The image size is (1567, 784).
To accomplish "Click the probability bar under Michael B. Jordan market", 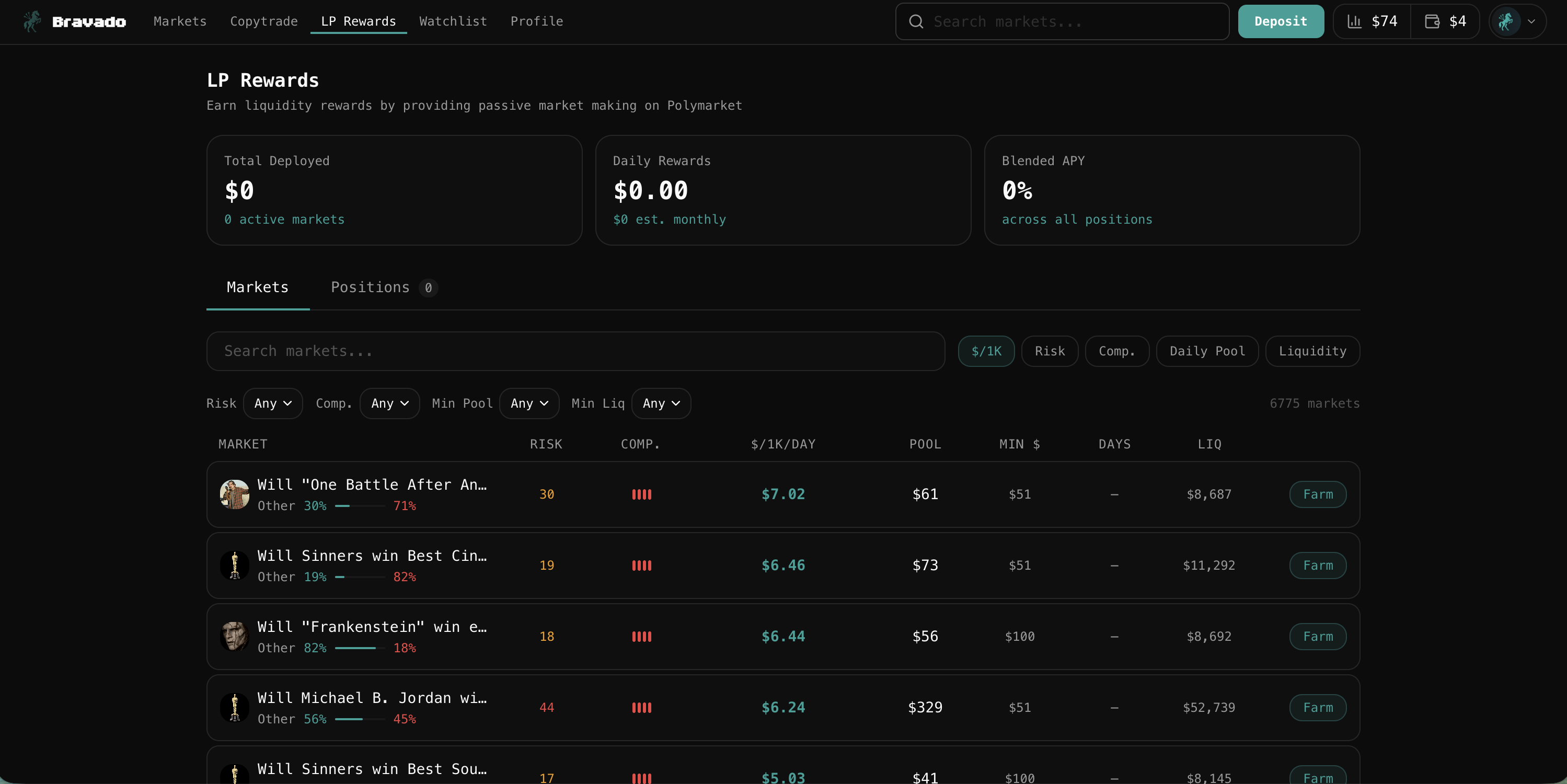I will [x=359, y=719].
